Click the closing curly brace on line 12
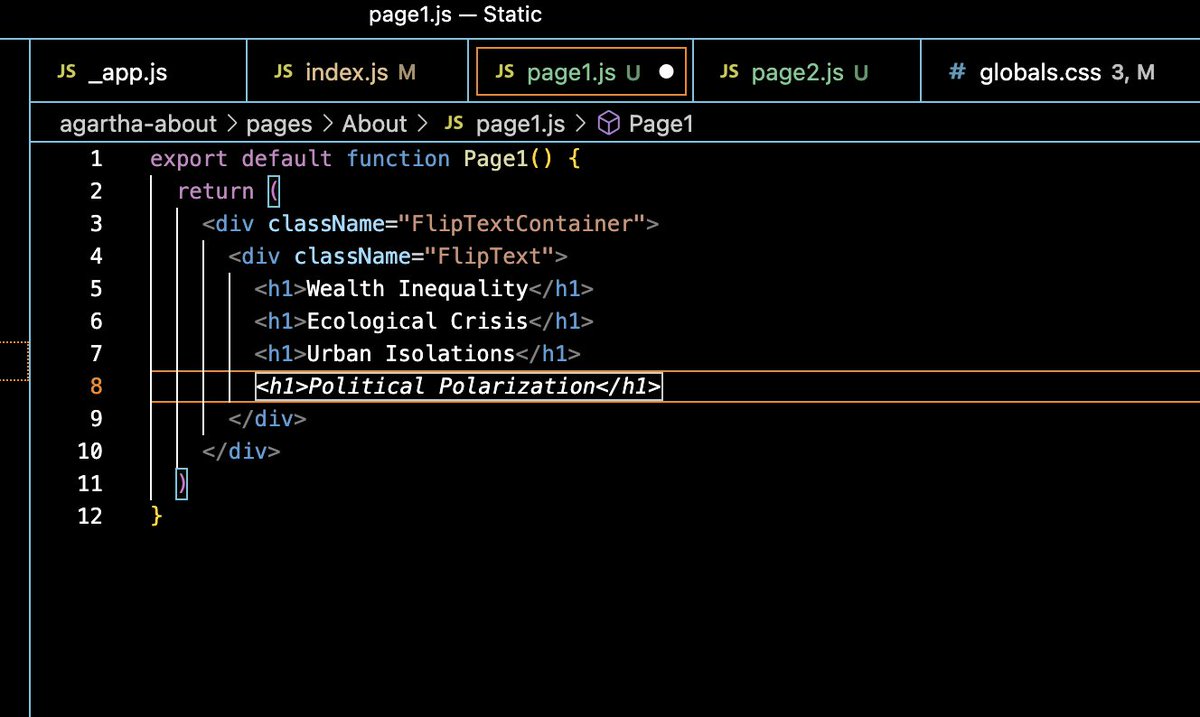 [155, 516]
